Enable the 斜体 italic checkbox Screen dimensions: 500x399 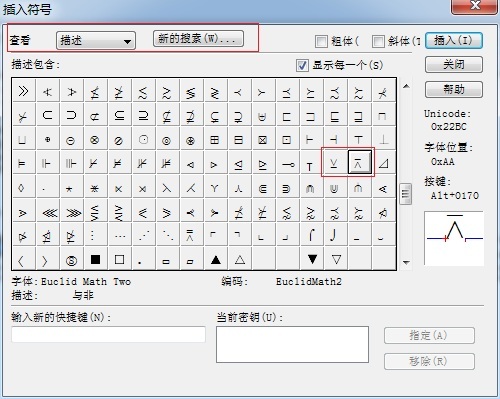point(378,41)
